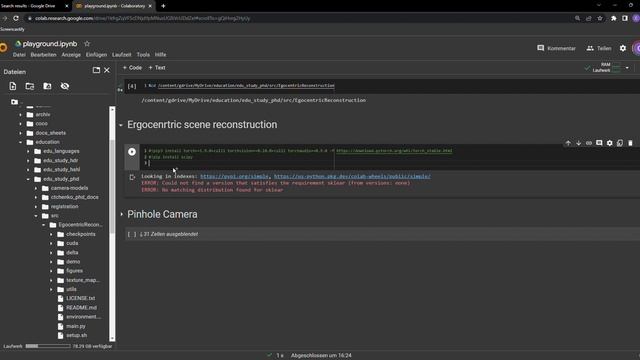Bookmark this page star icon
This screenshot has width=640, height=360.
[600, 18]
